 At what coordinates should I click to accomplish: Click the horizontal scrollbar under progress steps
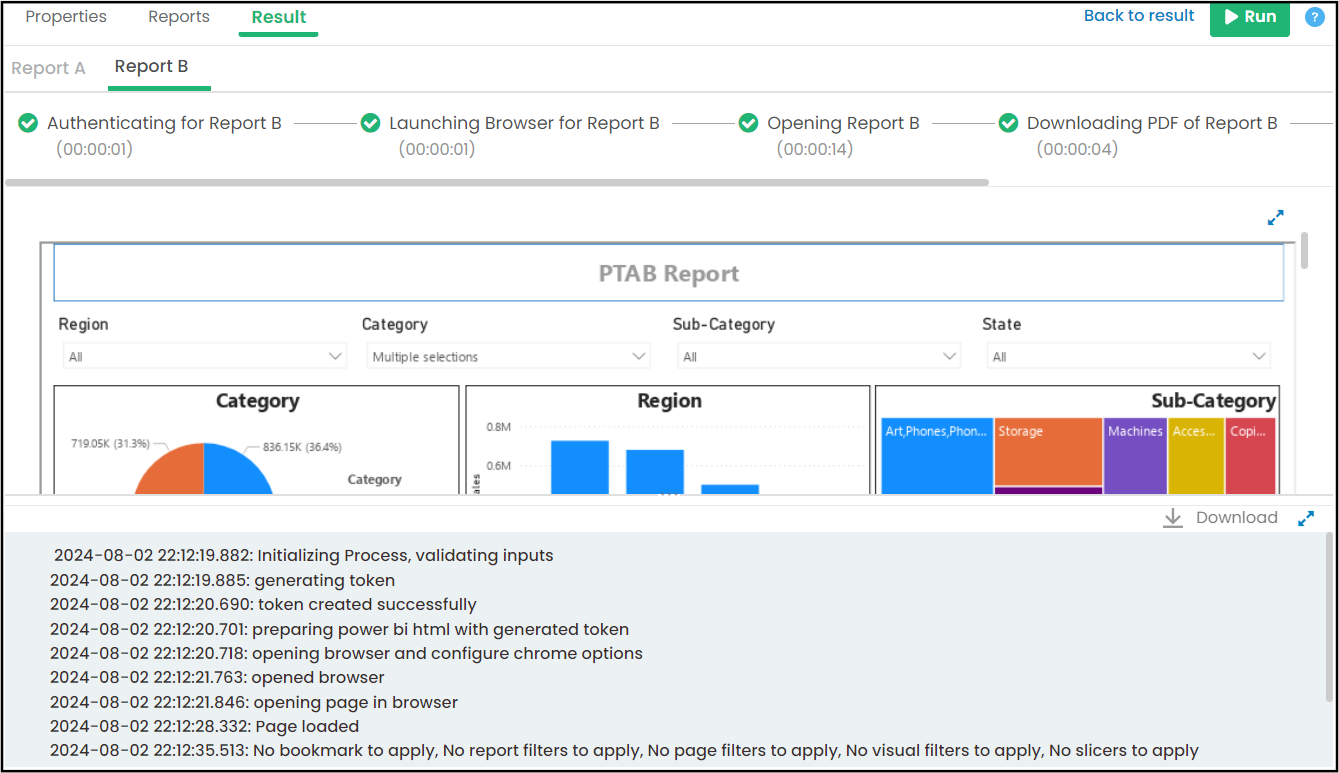(497, 183)
